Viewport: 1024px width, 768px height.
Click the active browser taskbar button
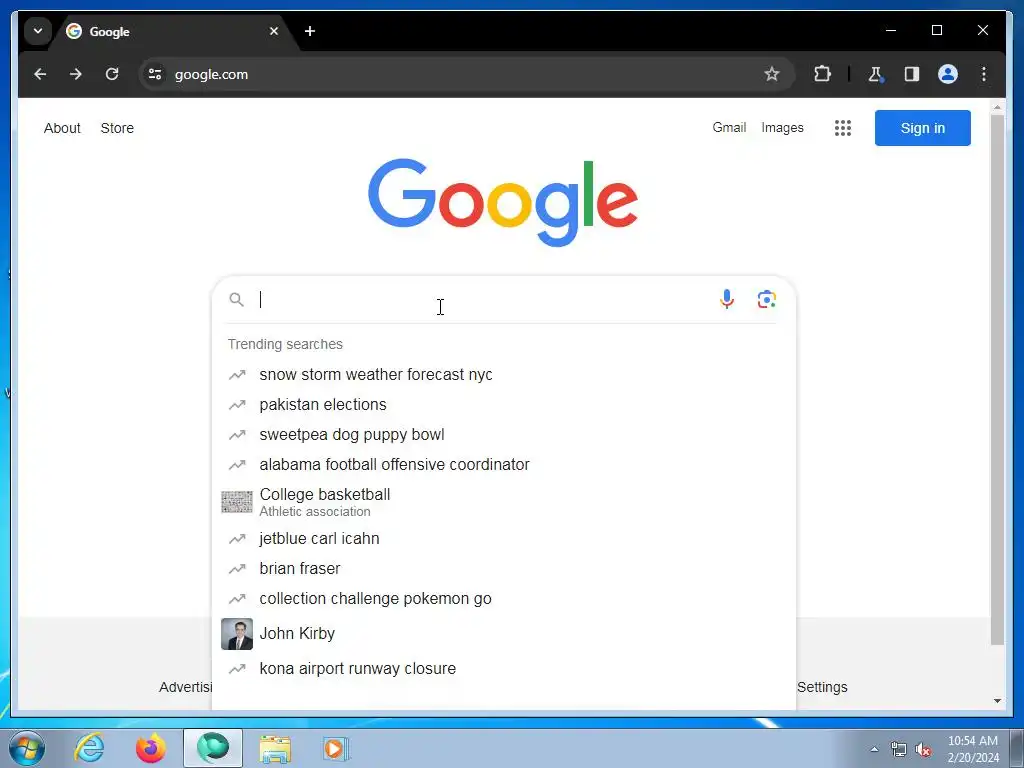(213, 748)
